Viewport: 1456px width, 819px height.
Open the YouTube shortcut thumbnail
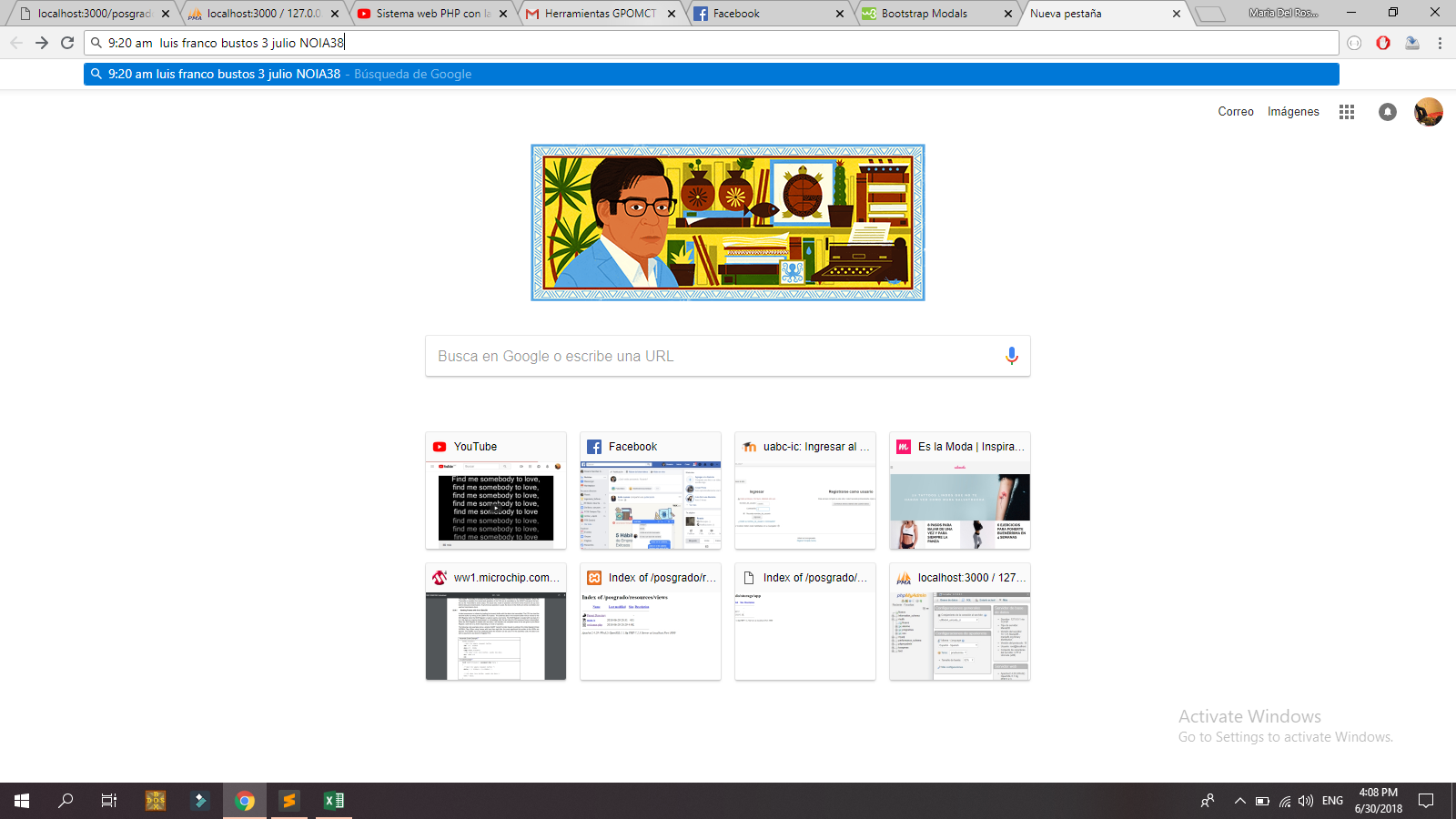pyautogui.click(x=496, y=491)
